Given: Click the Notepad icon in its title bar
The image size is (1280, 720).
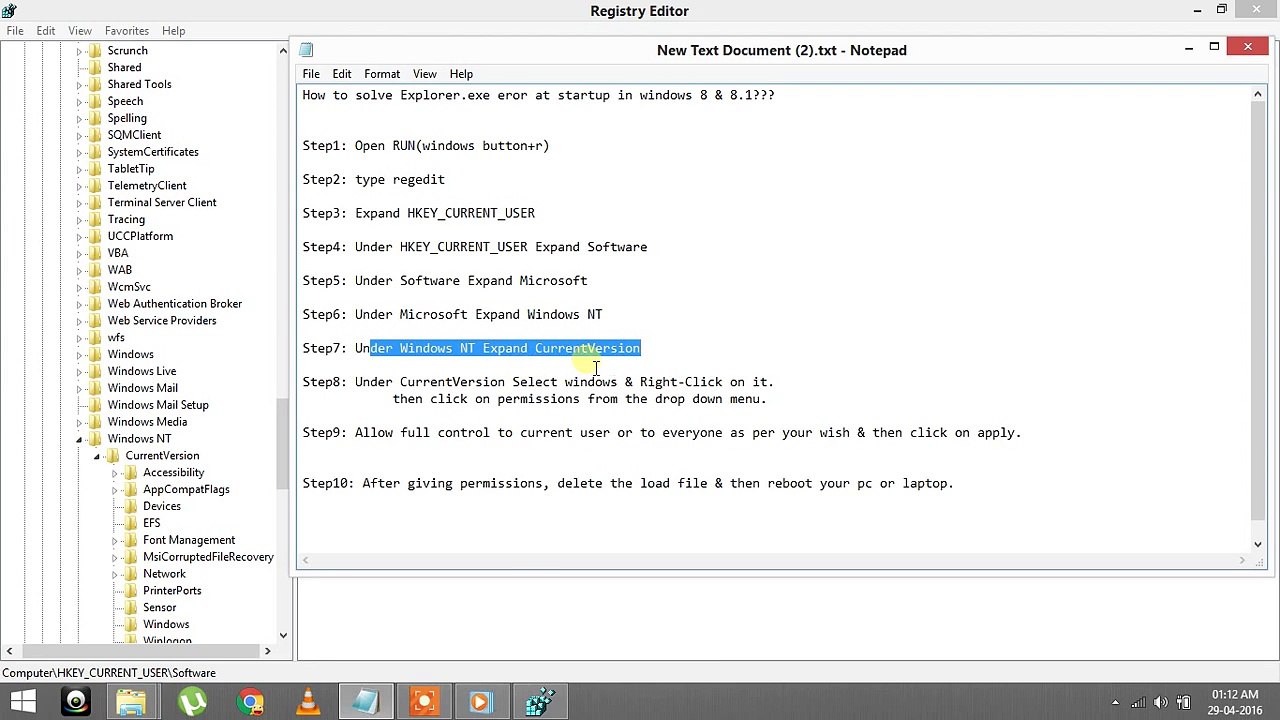Looking at the screenshot, I should (306, 50).
